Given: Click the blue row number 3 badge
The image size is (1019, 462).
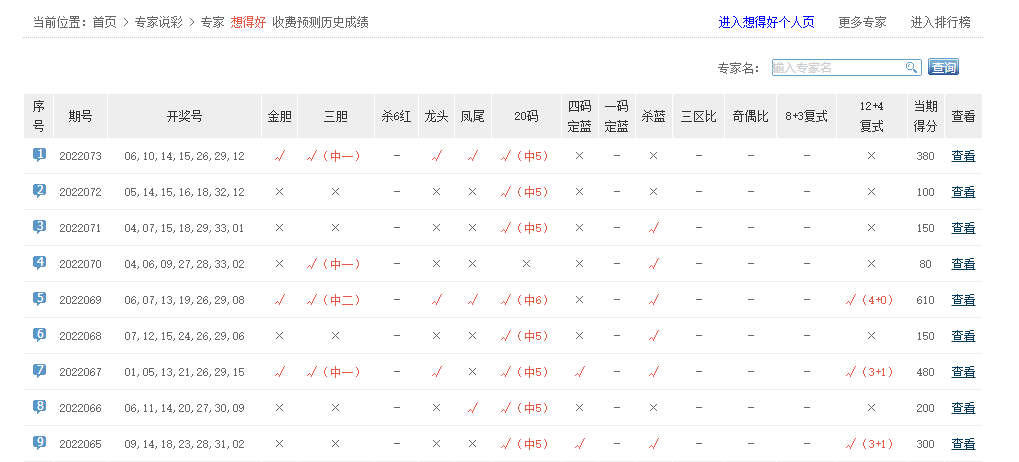Looking at the screenshot, I should 39,227.
